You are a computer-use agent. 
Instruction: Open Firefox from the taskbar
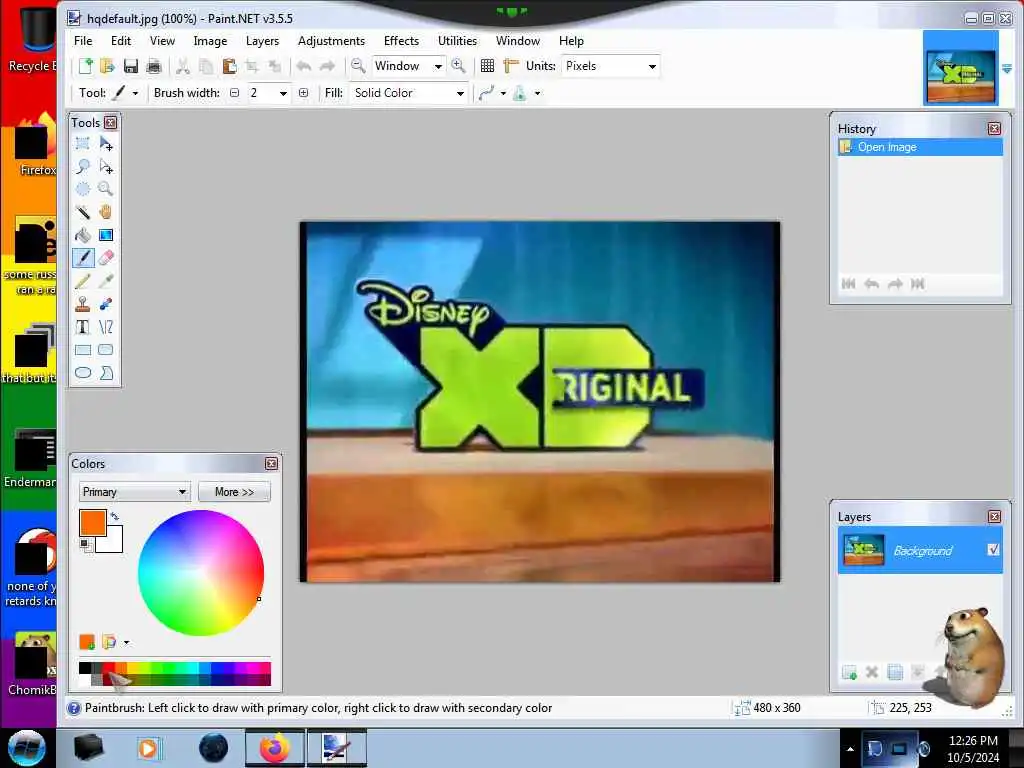(x=274, y=748)
